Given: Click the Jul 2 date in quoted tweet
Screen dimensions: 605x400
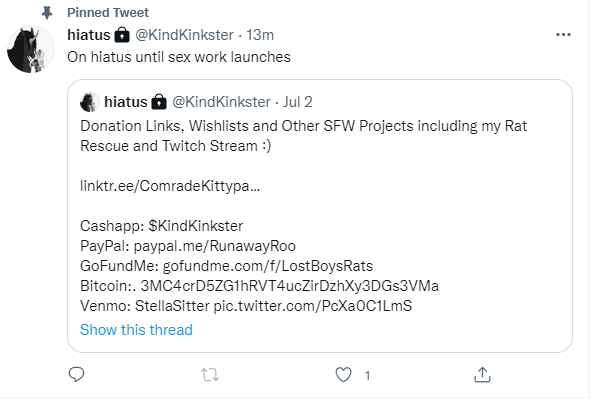Looking at the screenshot, I should click(x=297, y=102).
